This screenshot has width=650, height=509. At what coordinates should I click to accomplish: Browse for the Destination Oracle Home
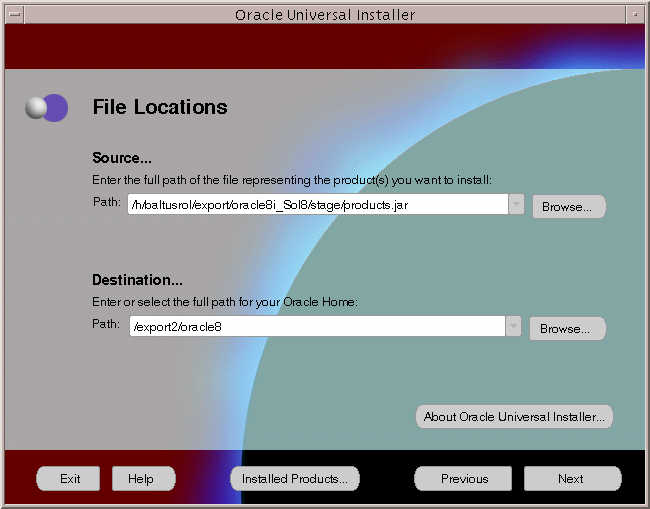click(x=567, y=329)
